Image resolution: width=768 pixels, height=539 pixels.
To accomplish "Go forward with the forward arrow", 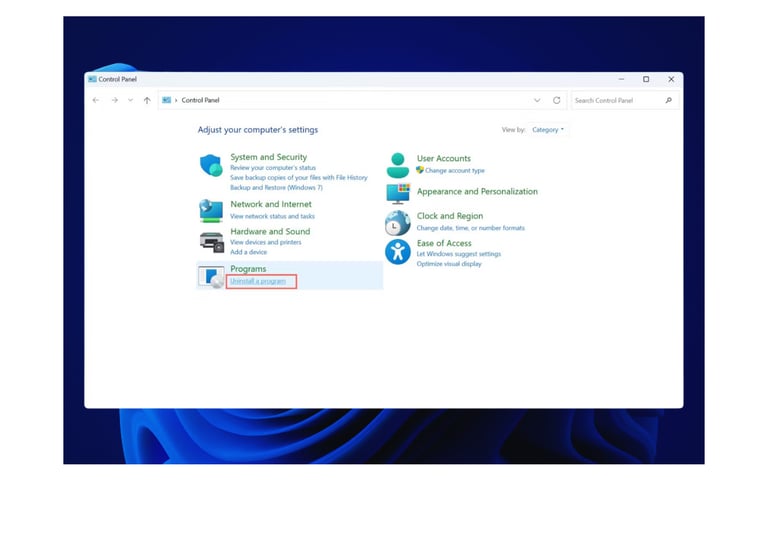I will point(114,100).
